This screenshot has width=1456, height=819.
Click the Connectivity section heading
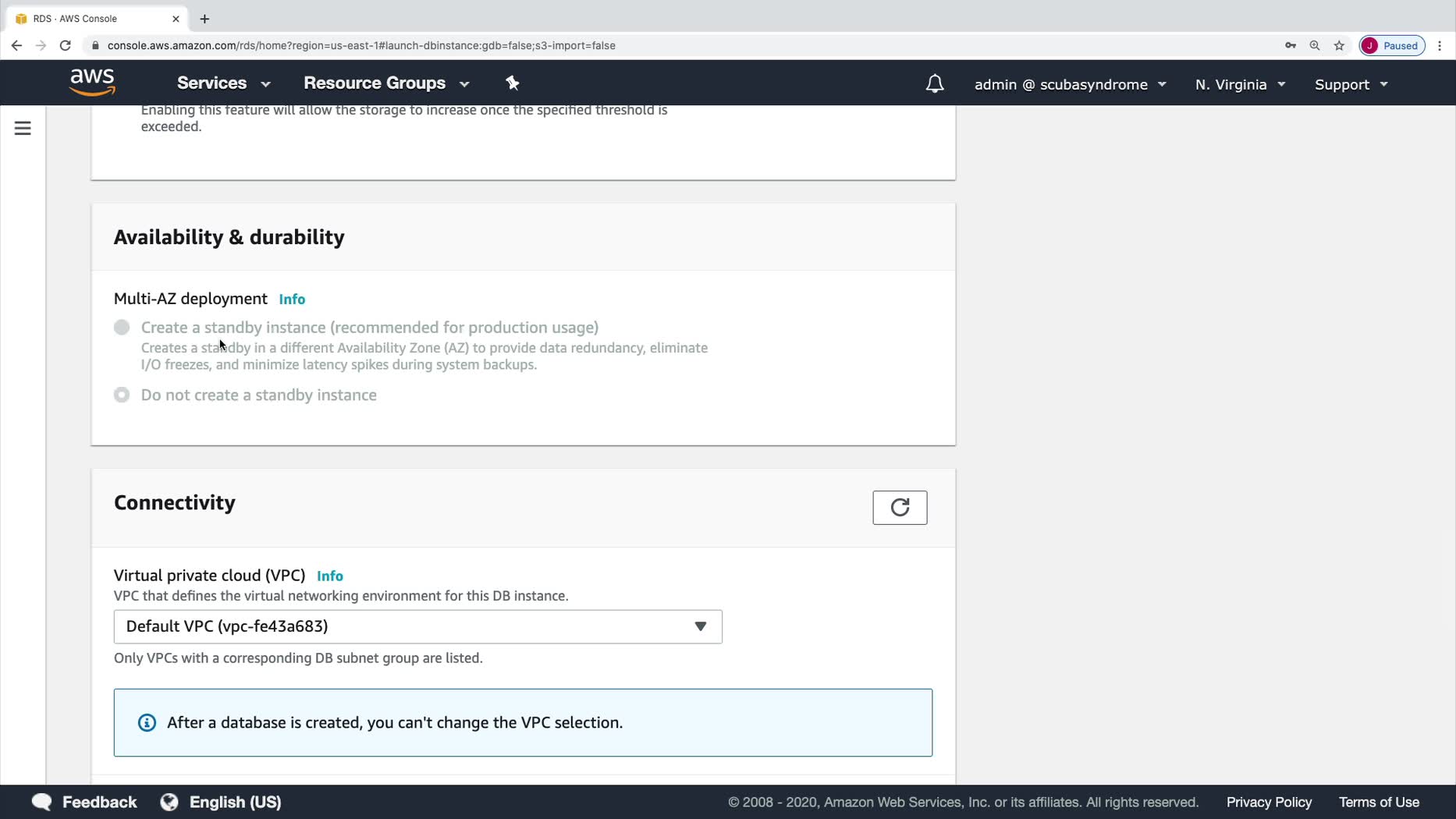[175, 503]
